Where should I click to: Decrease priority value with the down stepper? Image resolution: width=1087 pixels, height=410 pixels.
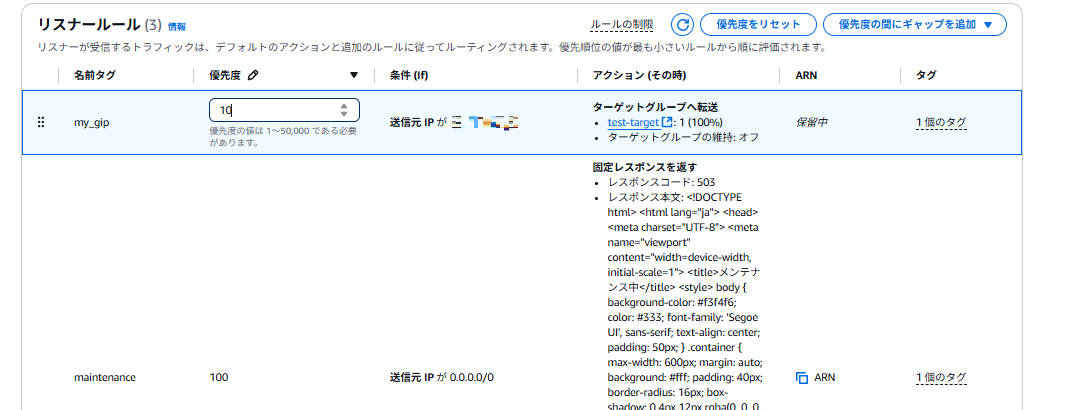(x=344, y=113)
